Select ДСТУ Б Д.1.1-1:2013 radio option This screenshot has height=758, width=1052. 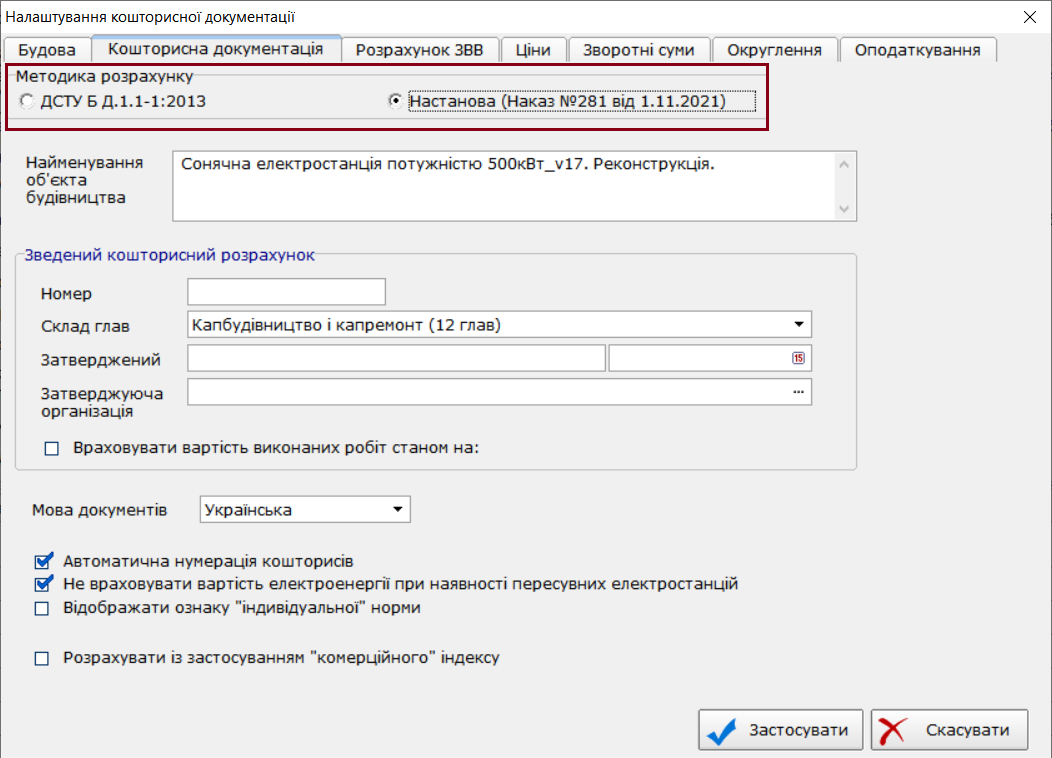[27, 101]
